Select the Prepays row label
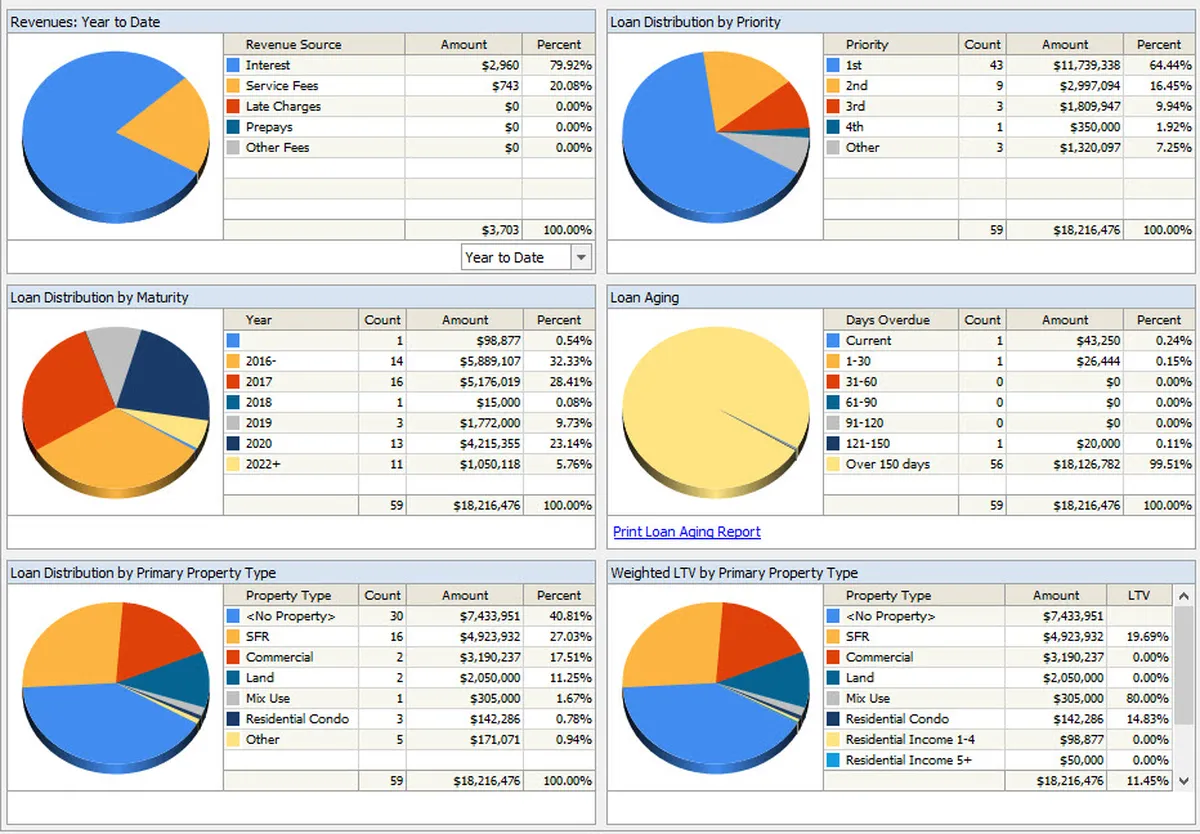Screen dimensions: 1200x834 269,127
